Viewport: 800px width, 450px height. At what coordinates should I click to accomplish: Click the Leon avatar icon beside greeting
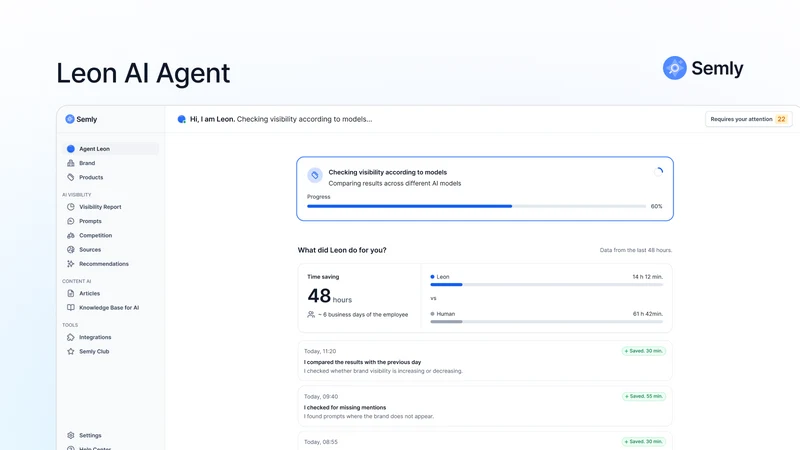click(181, 119)
